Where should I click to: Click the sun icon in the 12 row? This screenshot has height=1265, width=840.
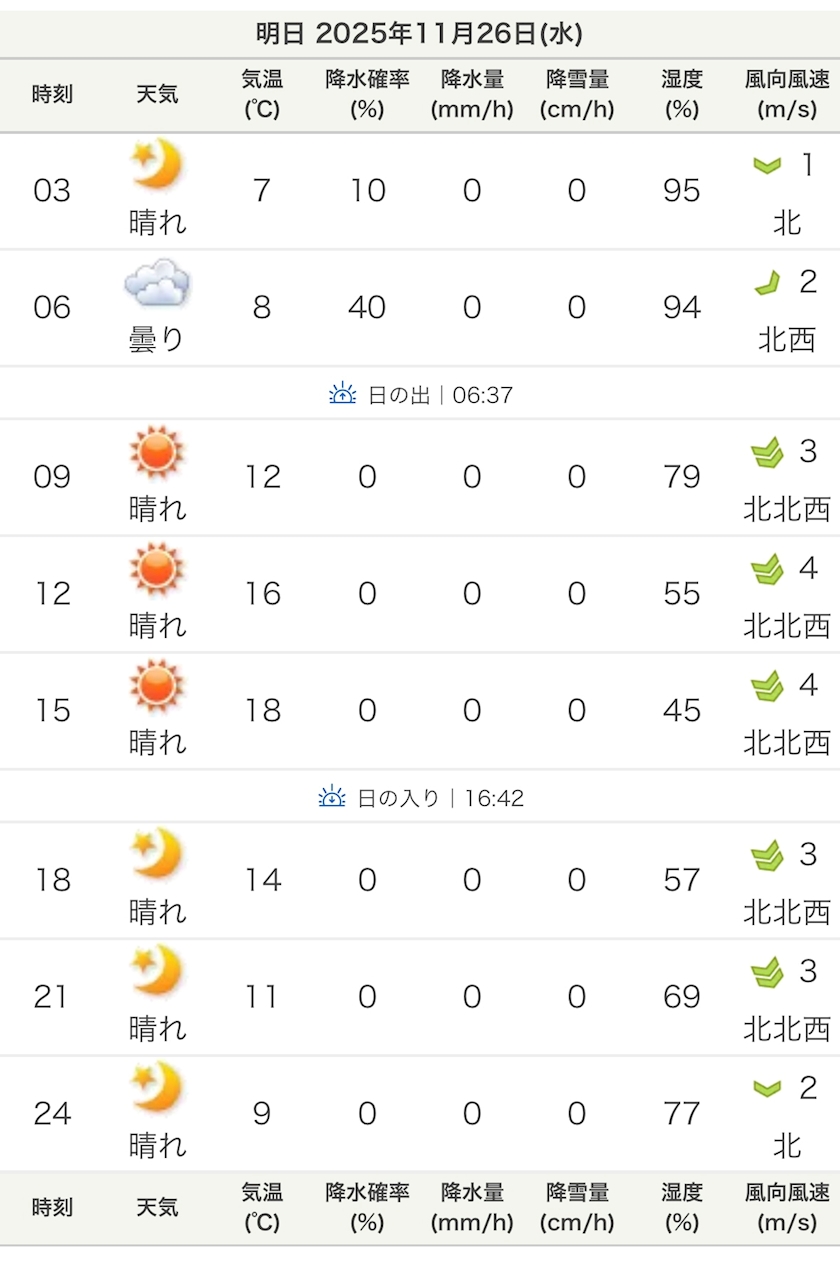coord(157,568)
